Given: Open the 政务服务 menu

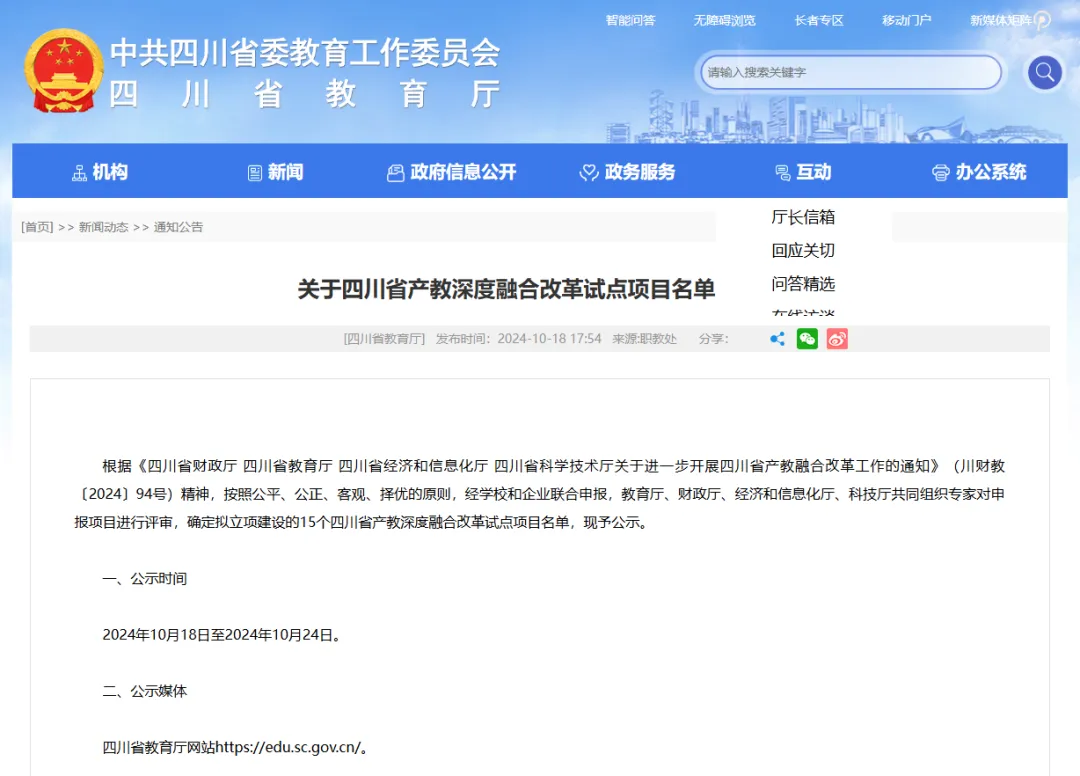Looking at the screenshot, I should tap(627, 172).
